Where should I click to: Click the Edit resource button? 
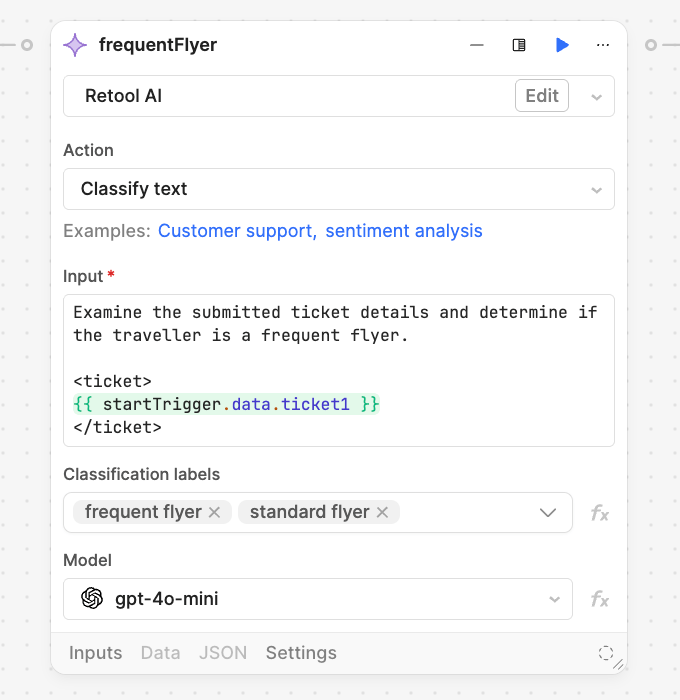pyautogui.click(x=542, y=96)
